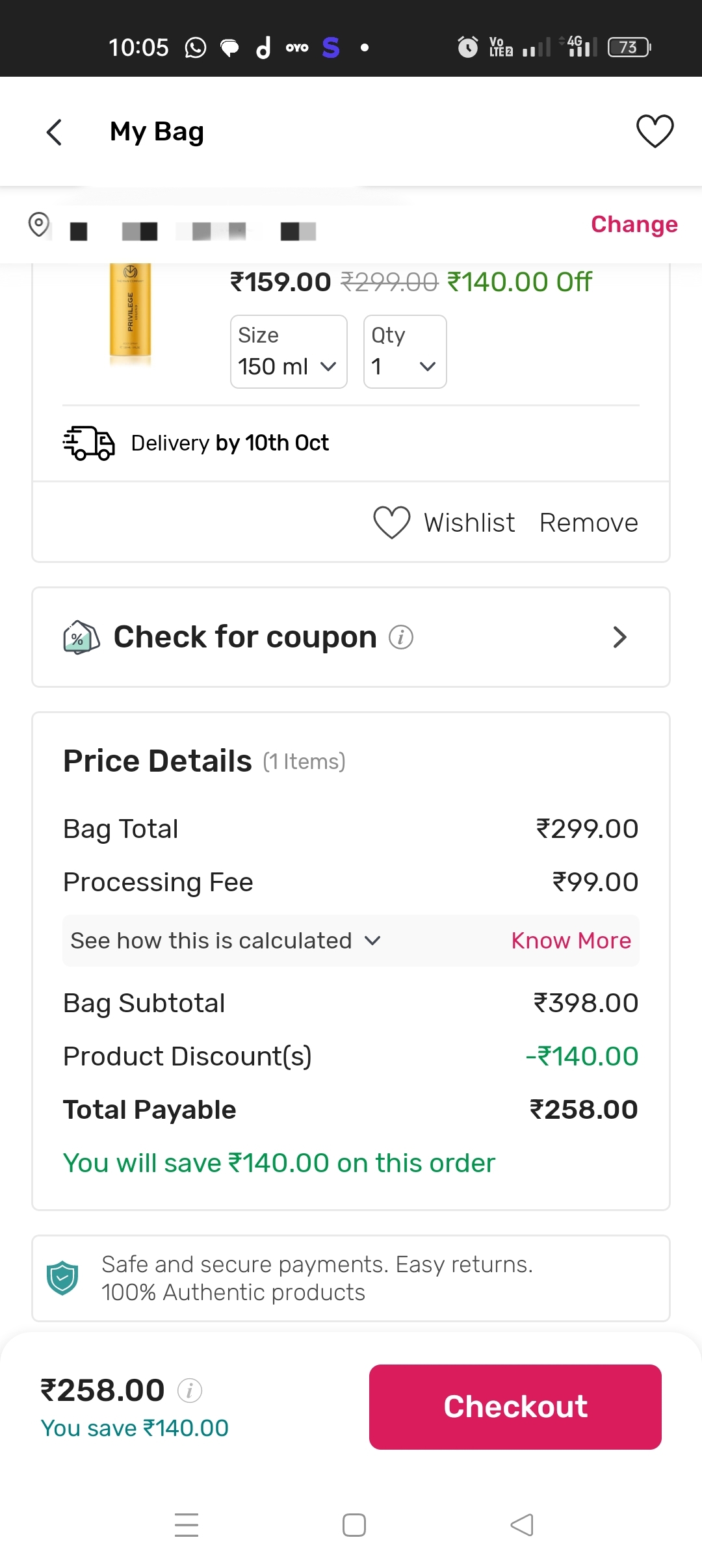Open coupon list with right chevron
Viewport: 702px width, 1568px height.
tap(619, 637)
